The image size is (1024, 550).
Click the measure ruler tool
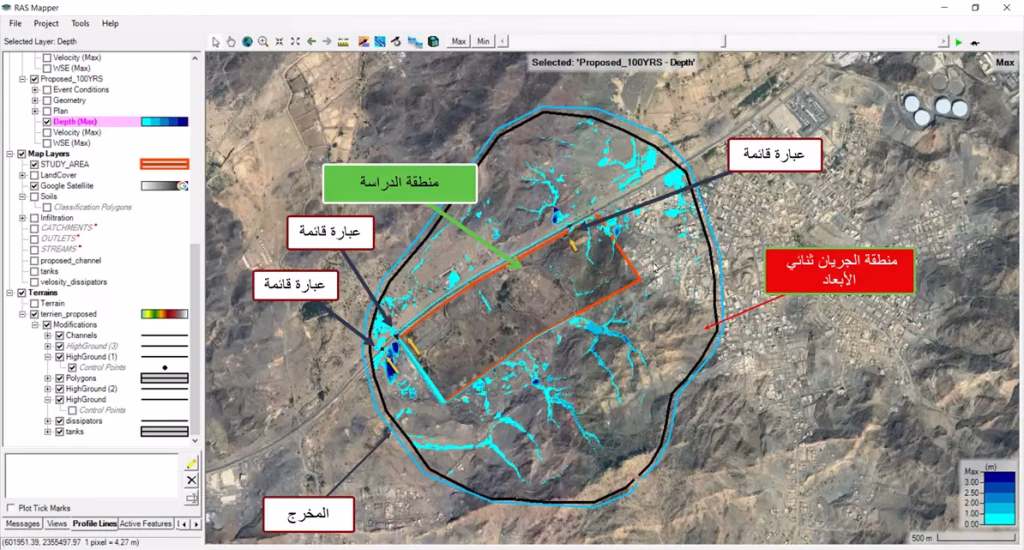tap(343, 42)
